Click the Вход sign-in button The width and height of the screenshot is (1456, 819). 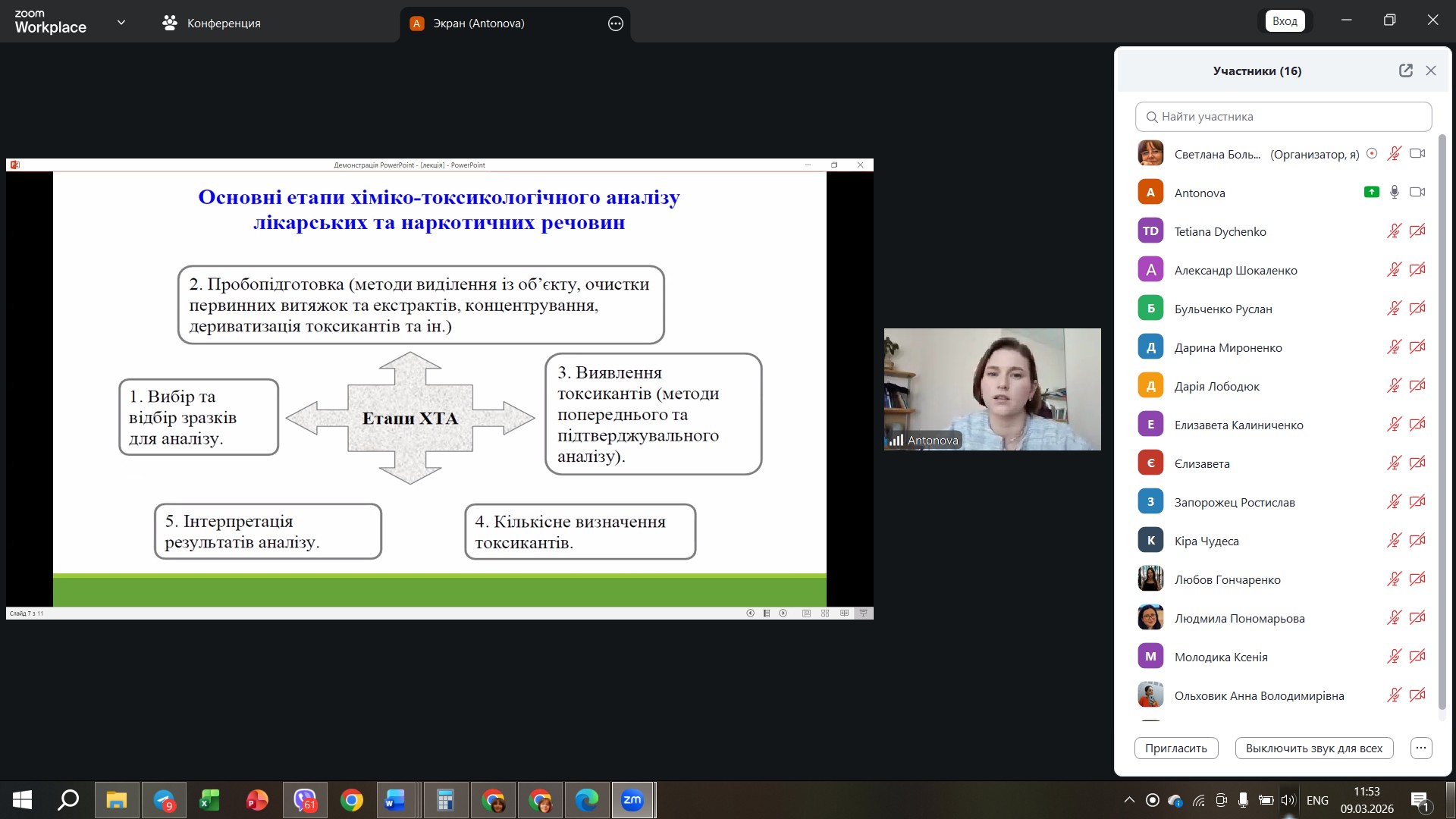click(x=1284, y=21)
